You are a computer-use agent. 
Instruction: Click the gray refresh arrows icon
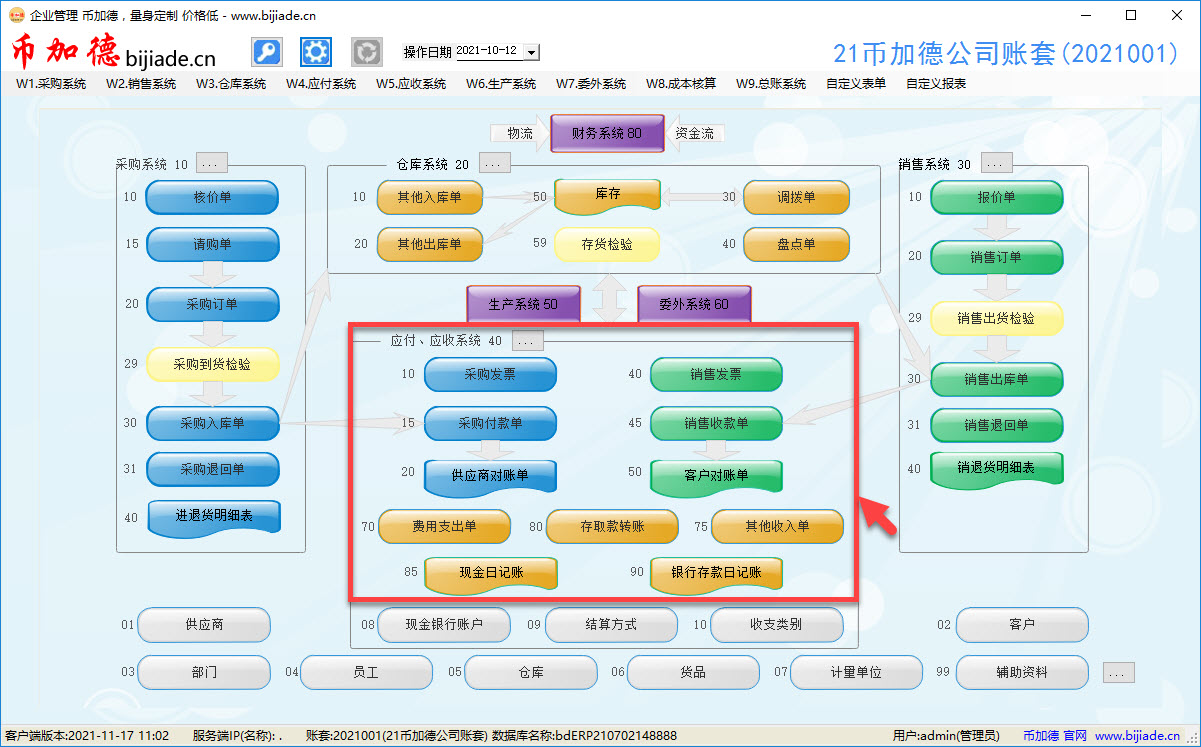click(x=367, y=52)
